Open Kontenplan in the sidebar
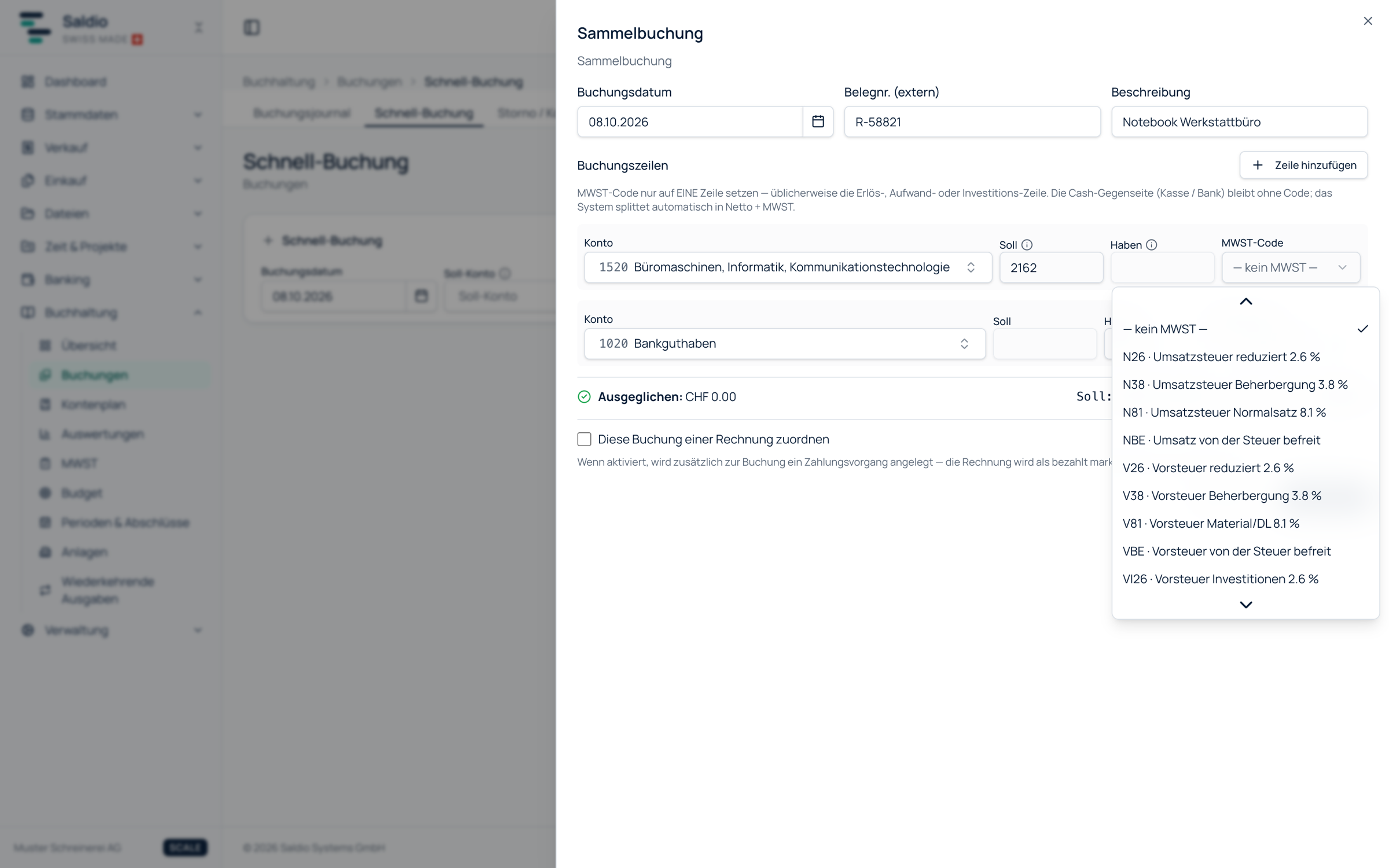 [93, 404]
